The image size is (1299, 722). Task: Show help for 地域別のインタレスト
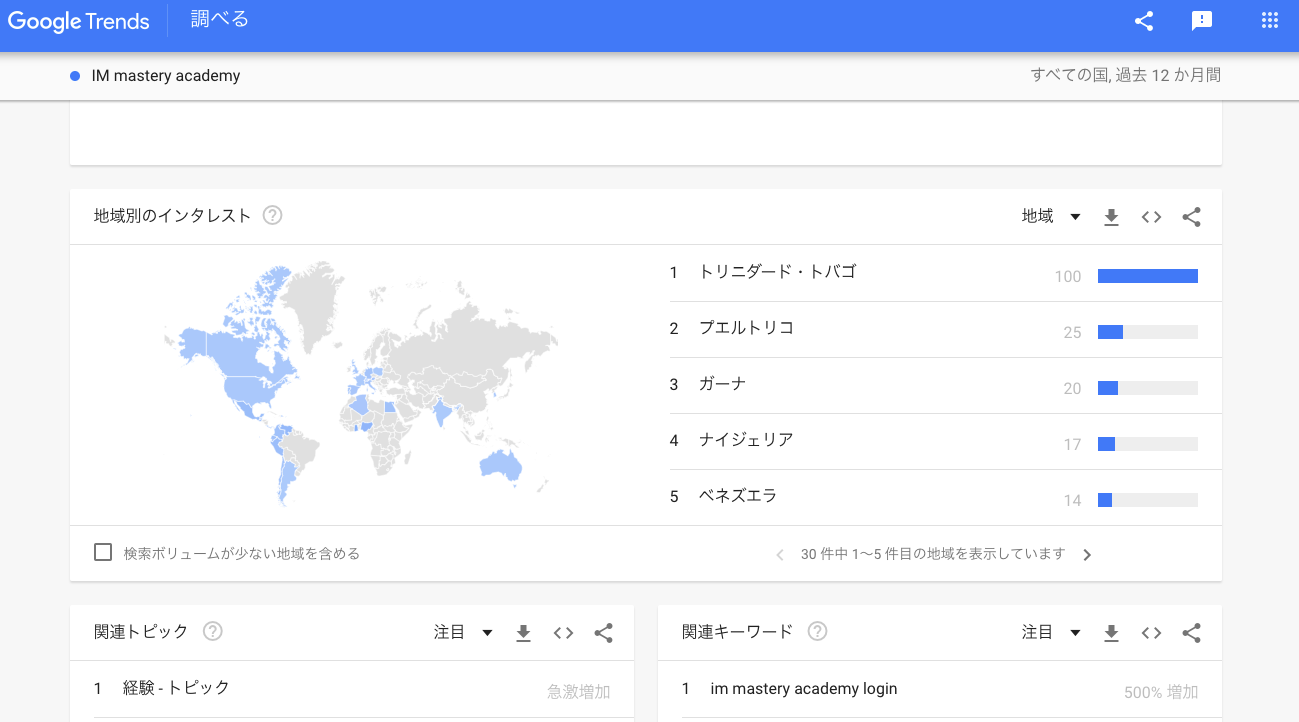point(272,216)
